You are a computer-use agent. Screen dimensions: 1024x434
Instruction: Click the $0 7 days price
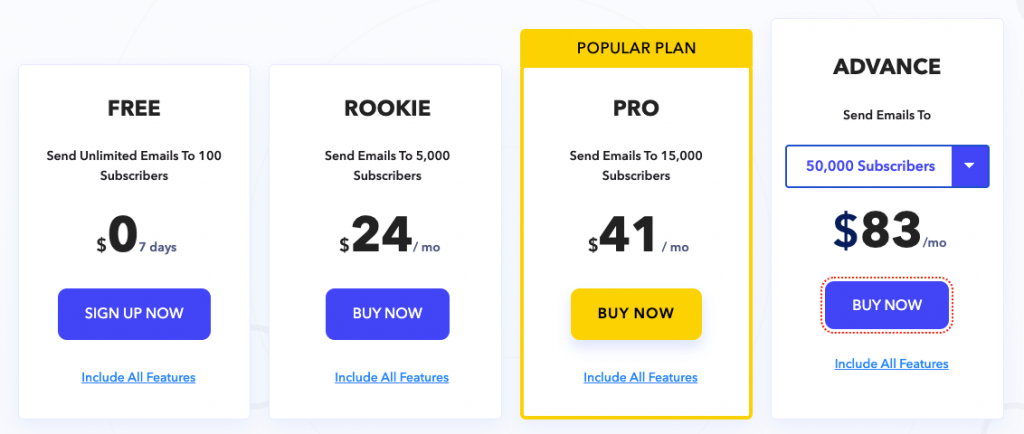pyautogui.click(x=136, y=236)
